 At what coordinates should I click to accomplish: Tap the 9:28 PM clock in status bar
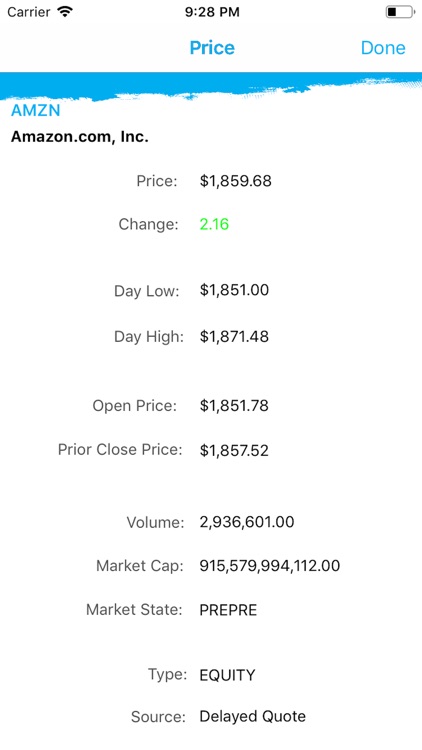(x=212, y=12)
